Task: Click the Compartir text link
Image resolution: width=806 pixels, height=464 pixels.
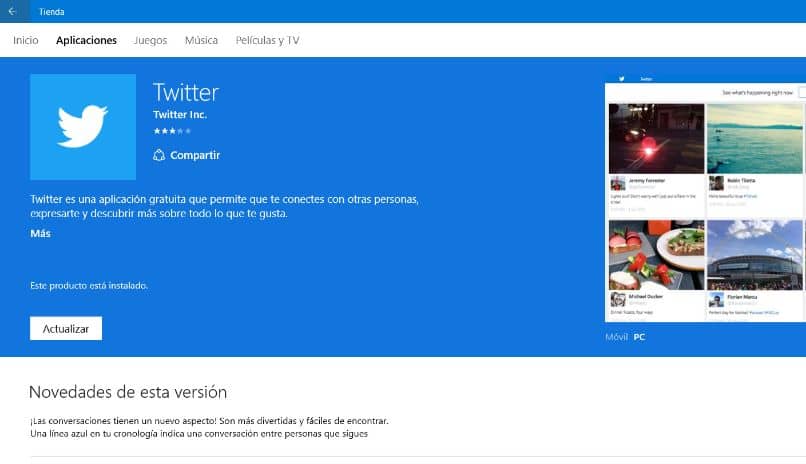Action: tap(195, 155)
